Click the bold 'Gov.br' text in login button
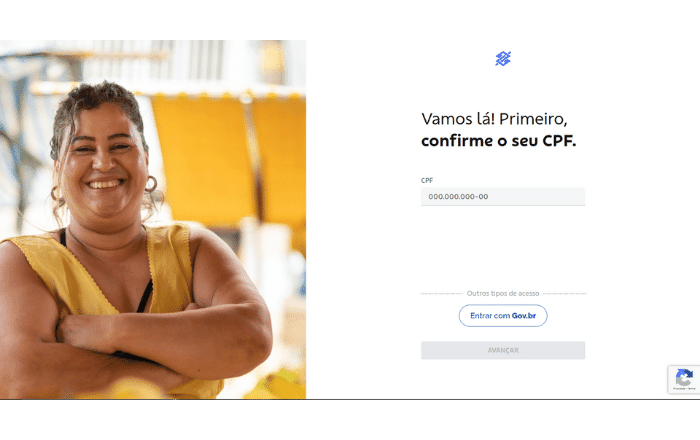 524,315
